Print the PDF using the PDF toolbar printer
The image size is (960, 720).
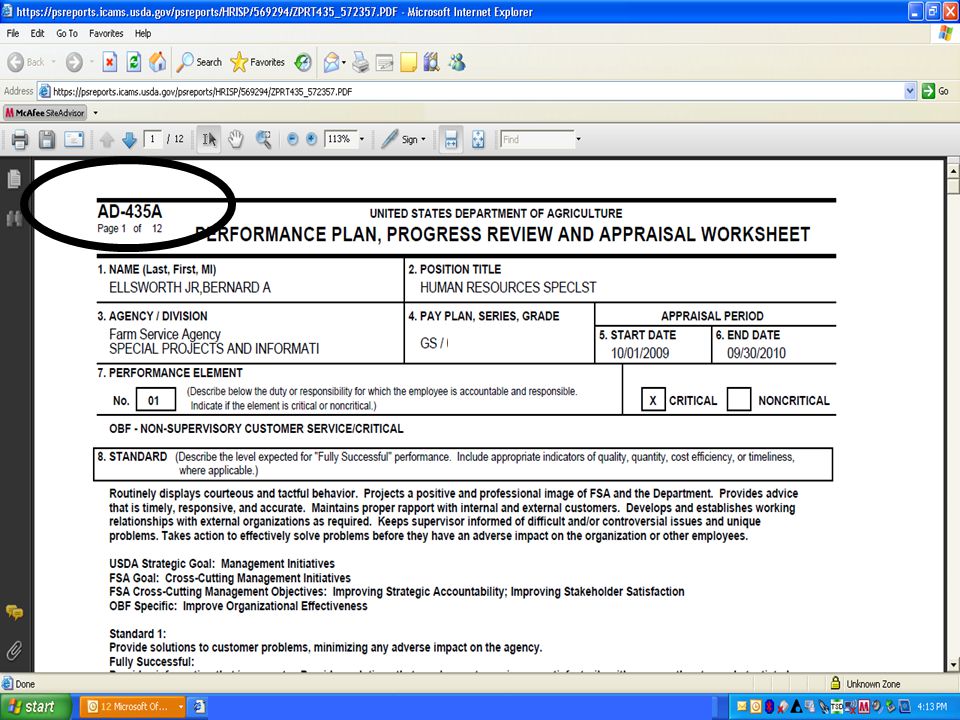(20, 140)
